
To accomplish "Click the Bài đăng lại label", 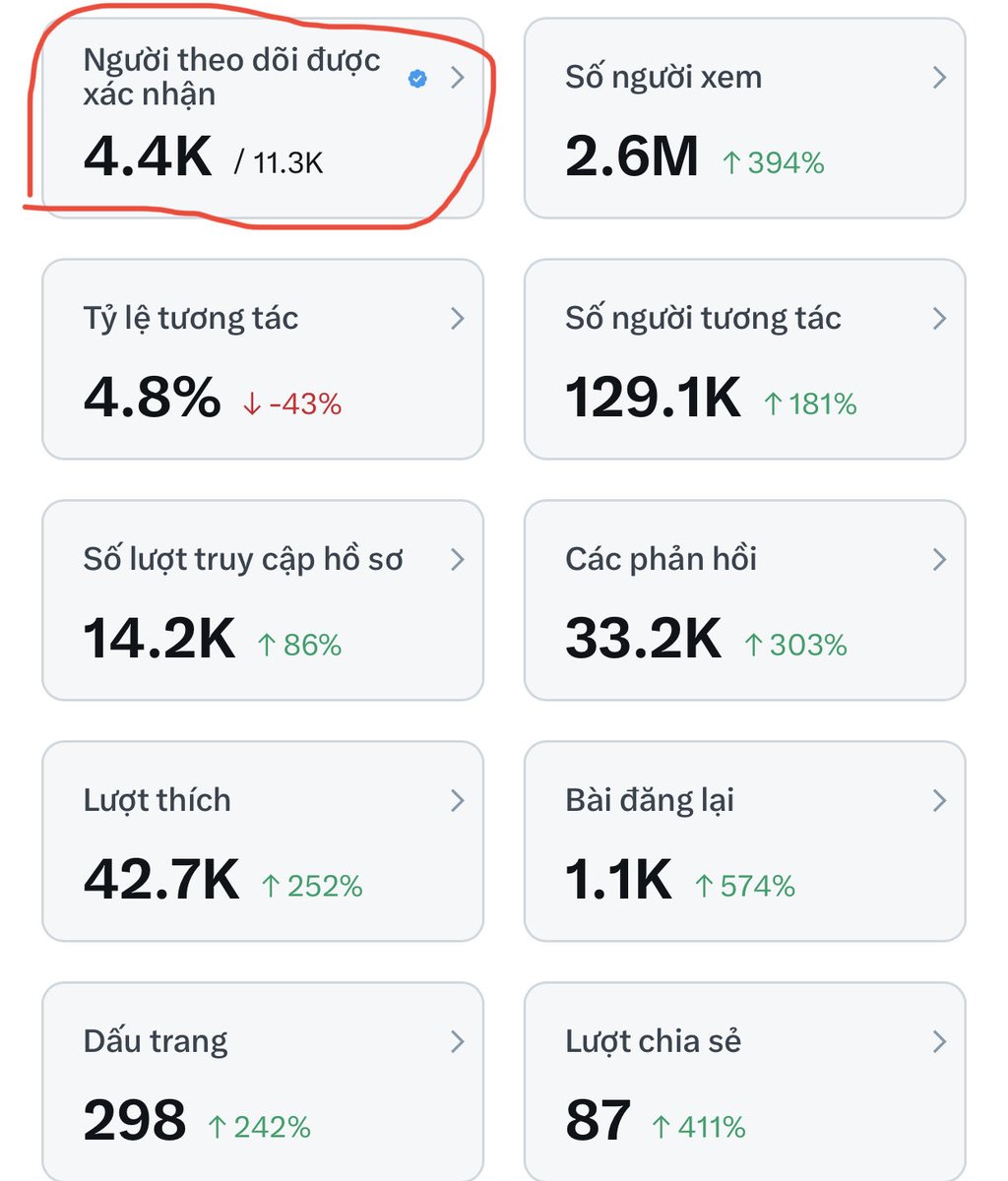I will tap(650, 800).
